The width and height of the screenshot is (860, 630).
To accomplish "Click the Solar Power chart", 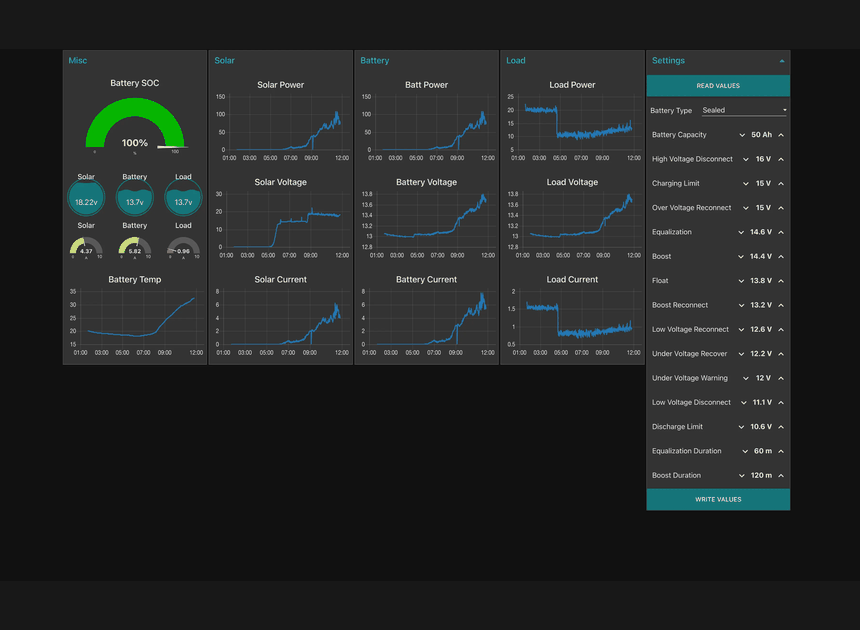I will coord(280,123).
